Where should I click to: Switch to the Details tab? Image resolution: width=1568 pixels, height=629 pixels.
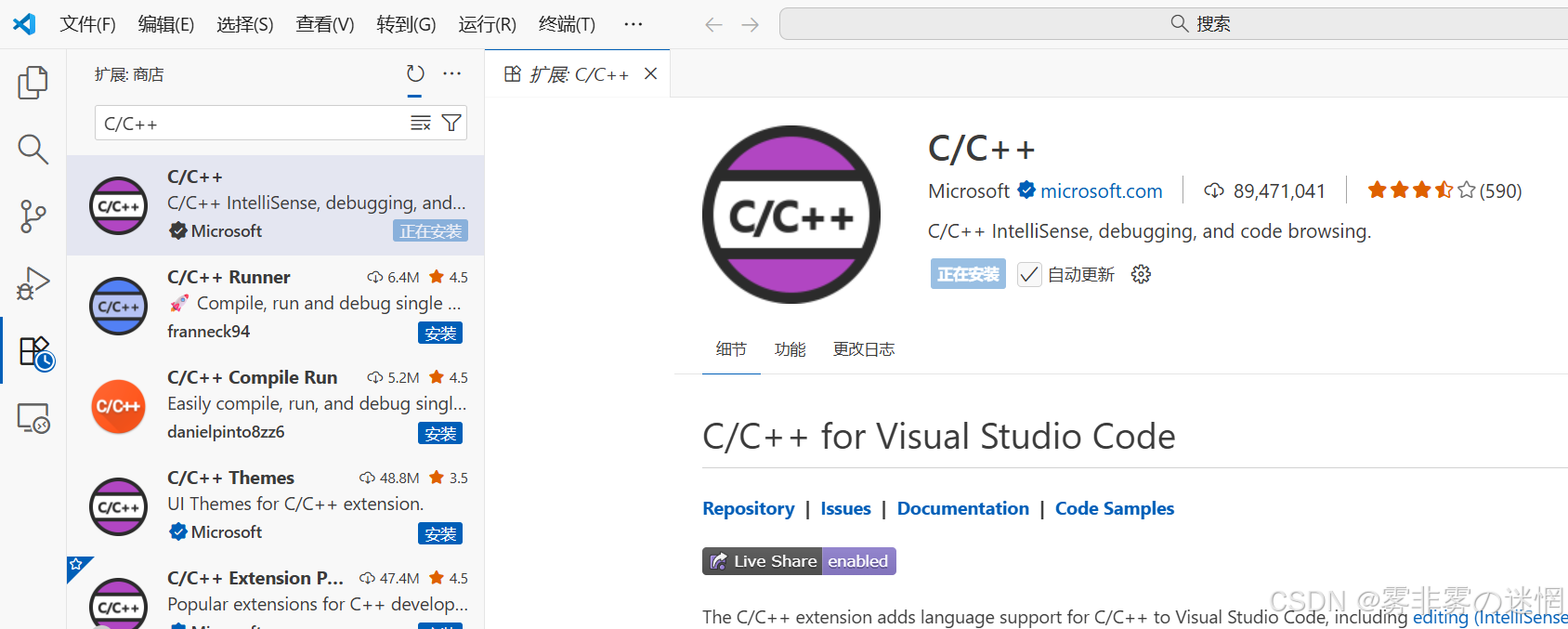731,349
